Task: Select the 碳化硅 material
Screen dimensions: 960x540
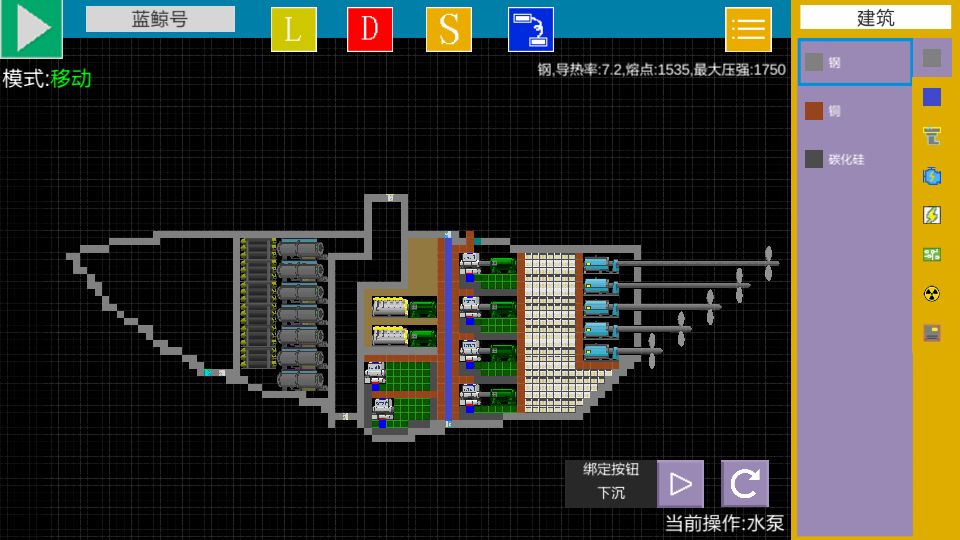Action: 855,159
